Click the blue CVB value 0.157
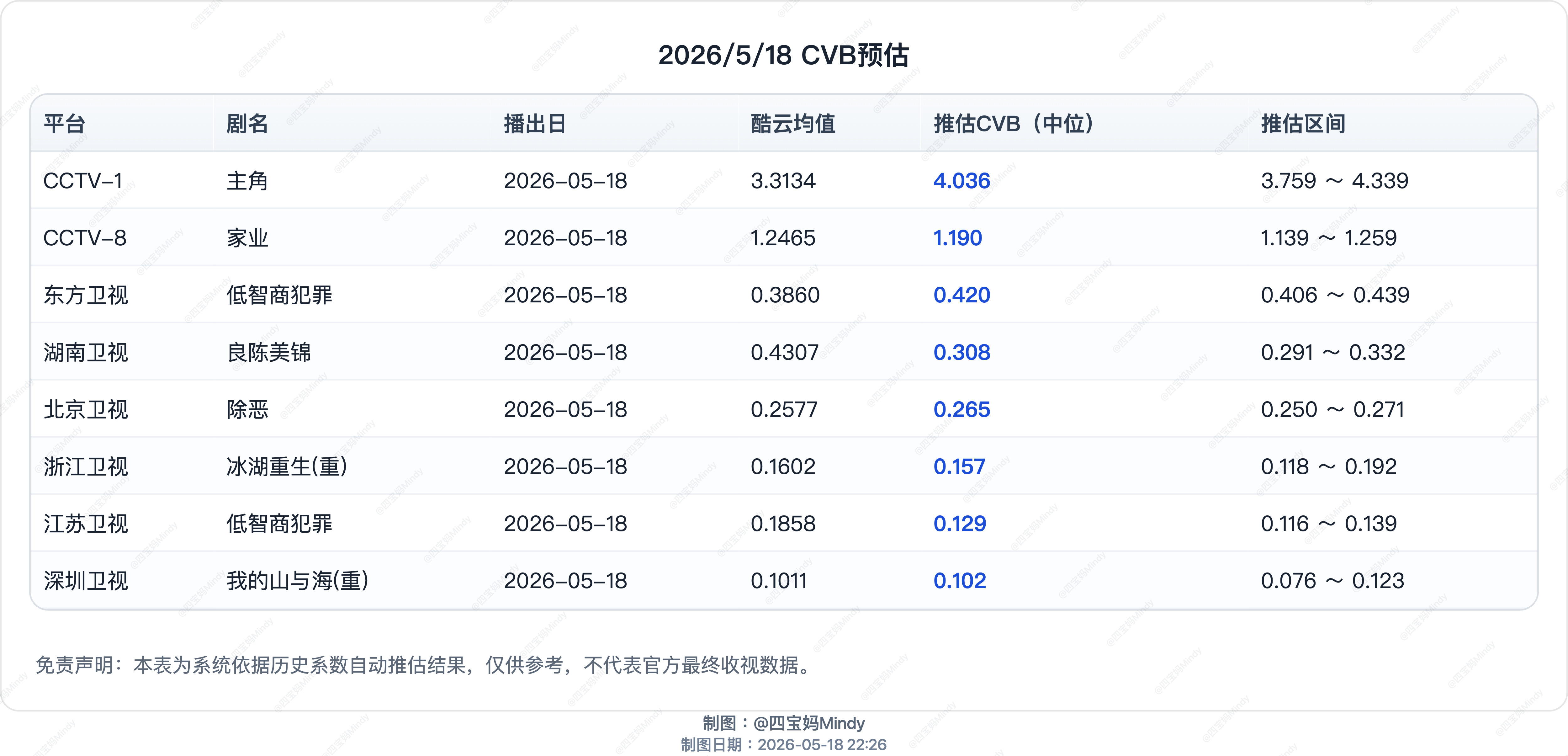This screenshot has width=1568, height=756. 959,467
